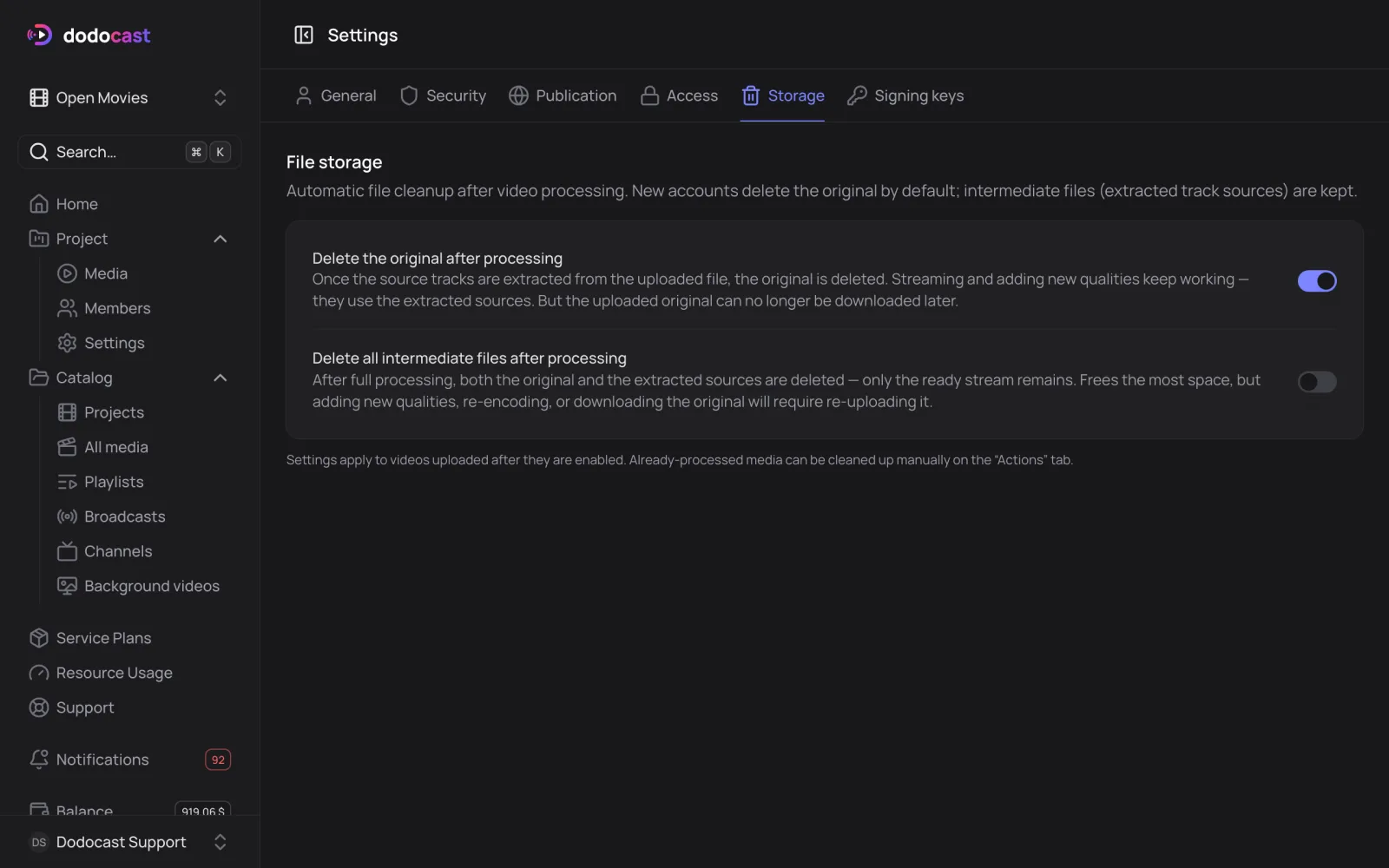Collapse the Project section chevron
This screenshot has width=1389, height=868.
(221, 239)
